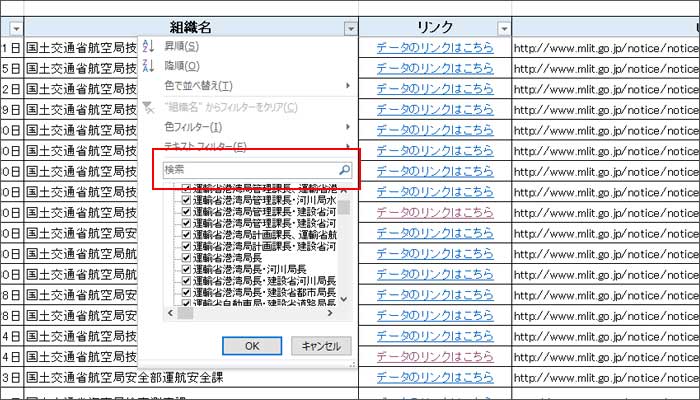Viewport: 700px width, 400px height.
Task: Click the filter list horizontal scroll-right arrow
Action: click(x=331, y=312)
